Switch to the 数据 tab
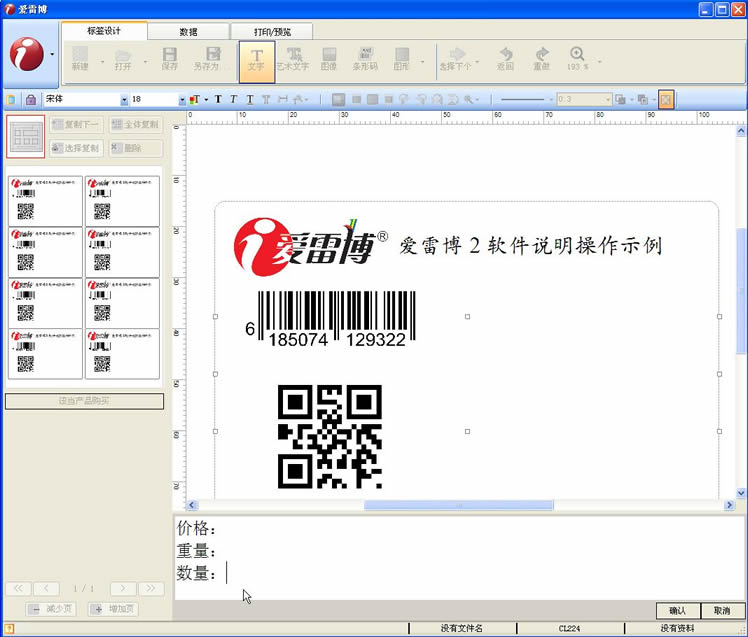The height and width of the screenshot is (637, 748). click(188, 32)
